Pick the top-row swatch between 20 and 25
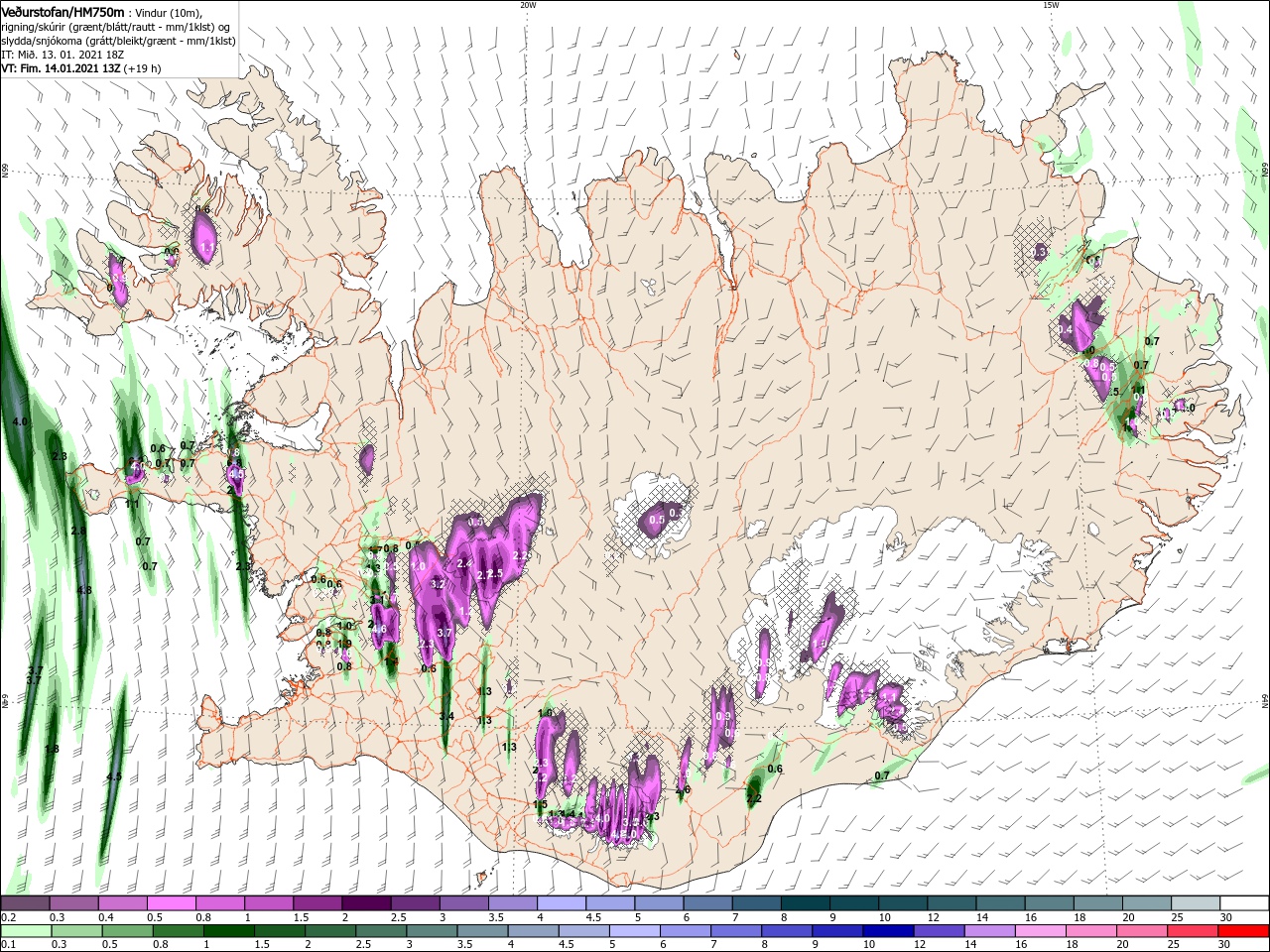 pos(1147,903)
